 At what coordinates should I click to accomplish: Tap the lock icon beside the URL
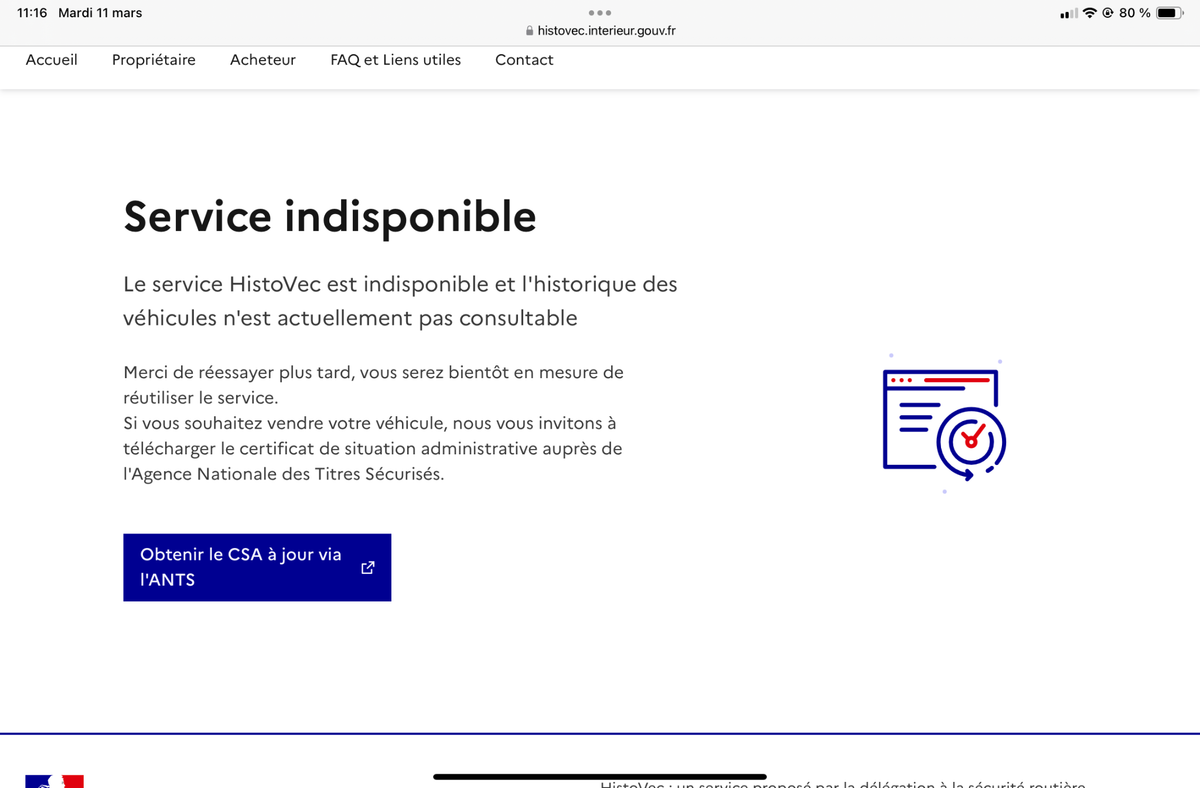[x=529, y=31]
